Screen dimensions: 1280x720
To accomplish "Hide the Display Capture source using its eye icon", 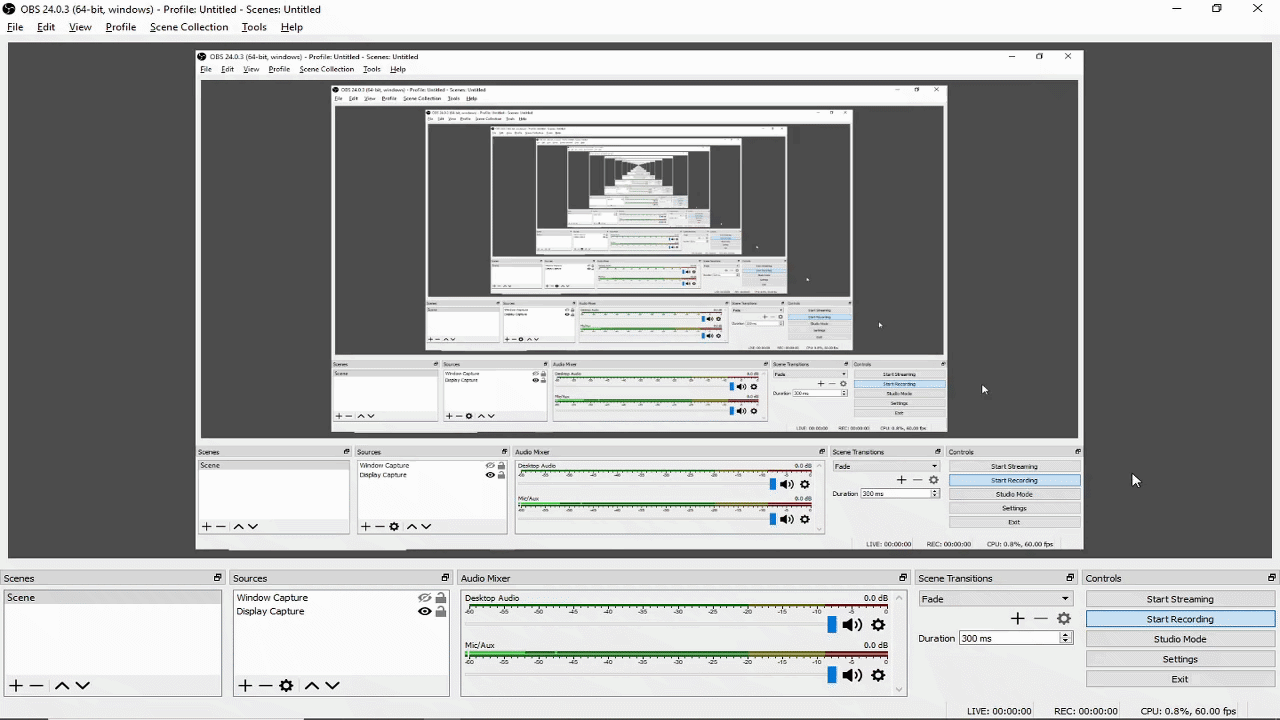I will (425, 611).
